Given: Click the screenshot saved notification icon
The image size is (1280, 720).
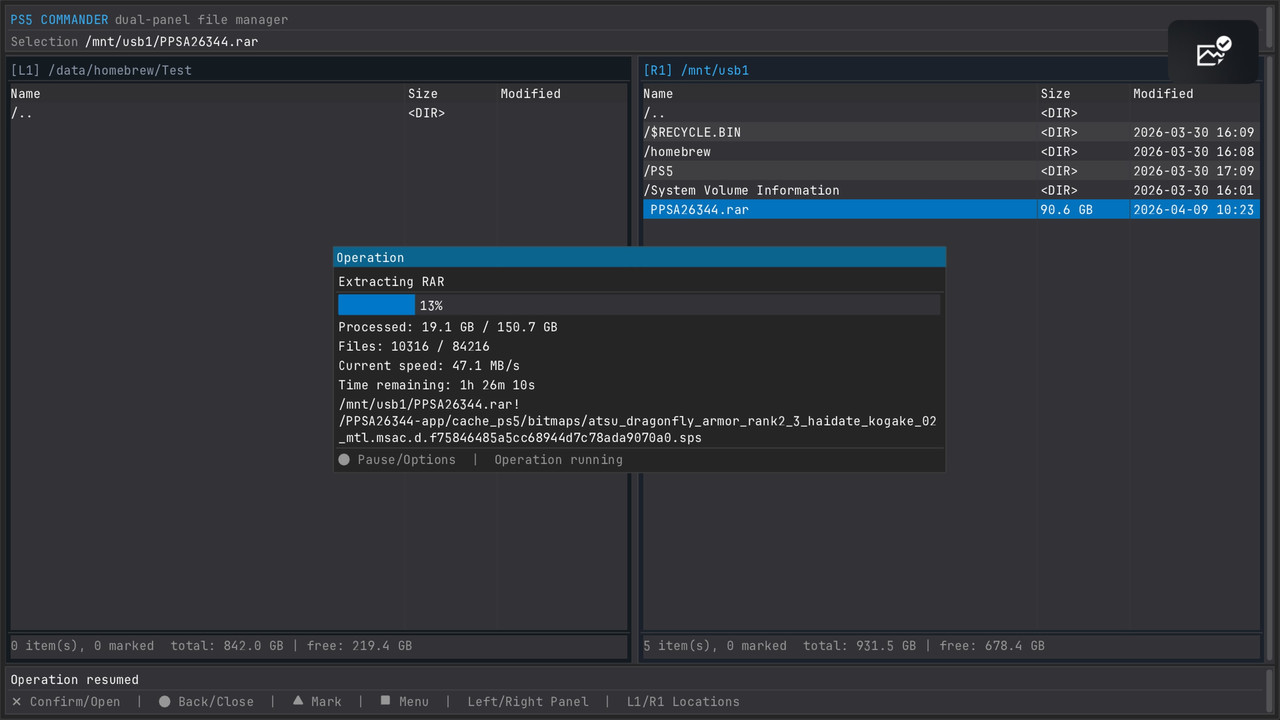Looking at the screenshot, I should (1213, 52).
